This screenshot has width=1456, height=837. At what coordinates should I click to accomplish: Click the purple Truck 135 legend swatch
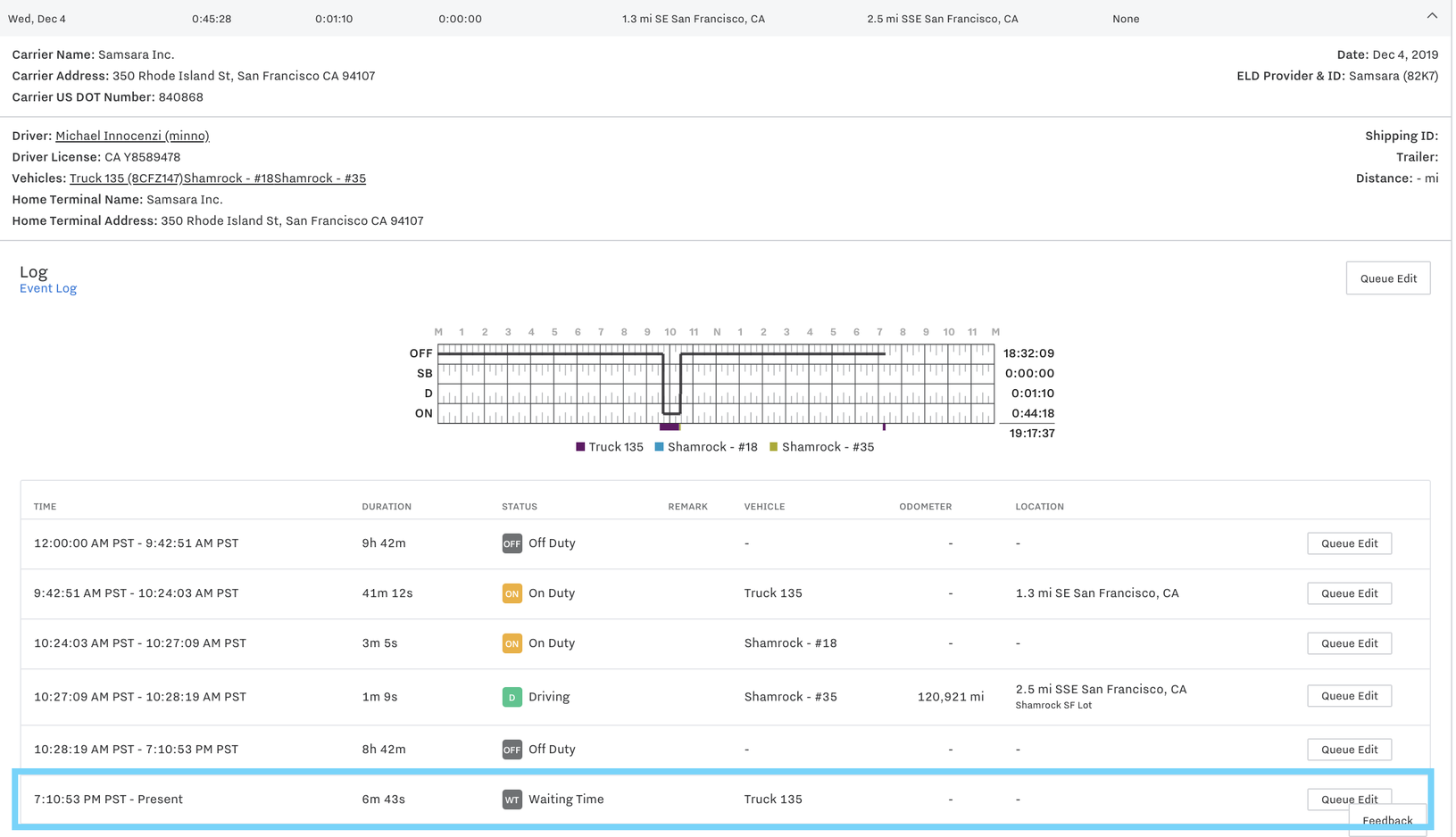580,447
